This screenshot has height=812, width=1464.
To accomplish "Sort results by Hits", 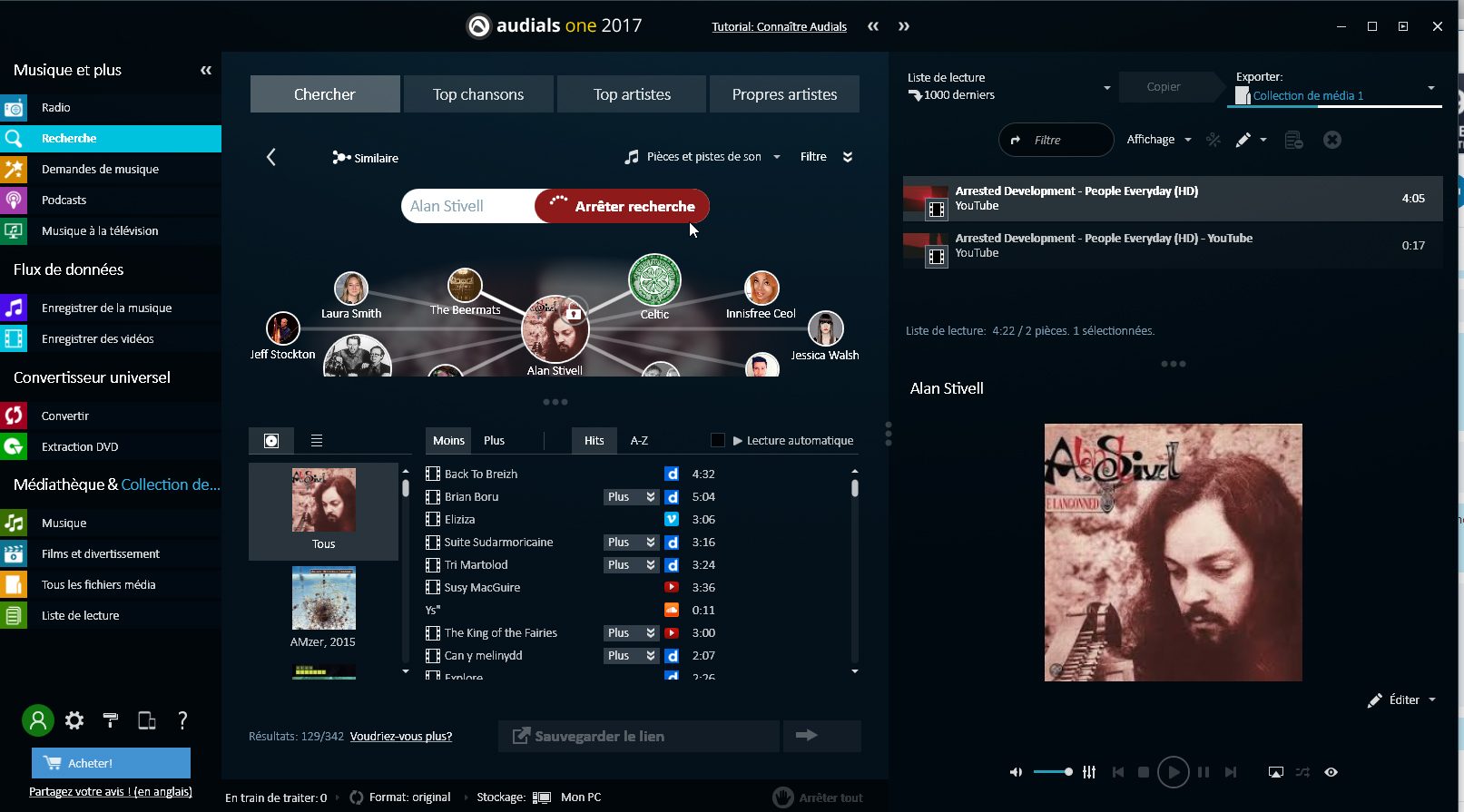I will (x=594, y=440).
